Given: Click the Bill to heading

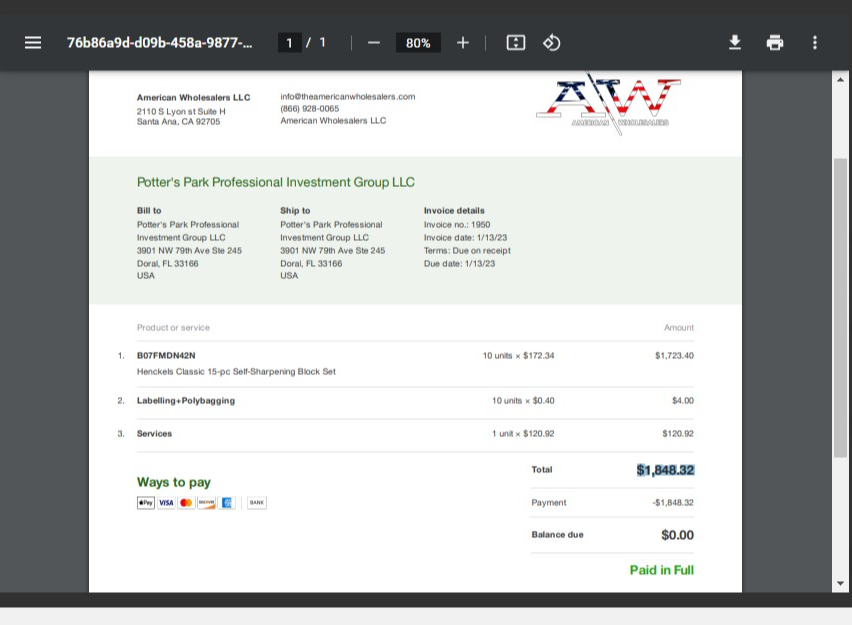Looking at the screenshot, I should [149, 210].
